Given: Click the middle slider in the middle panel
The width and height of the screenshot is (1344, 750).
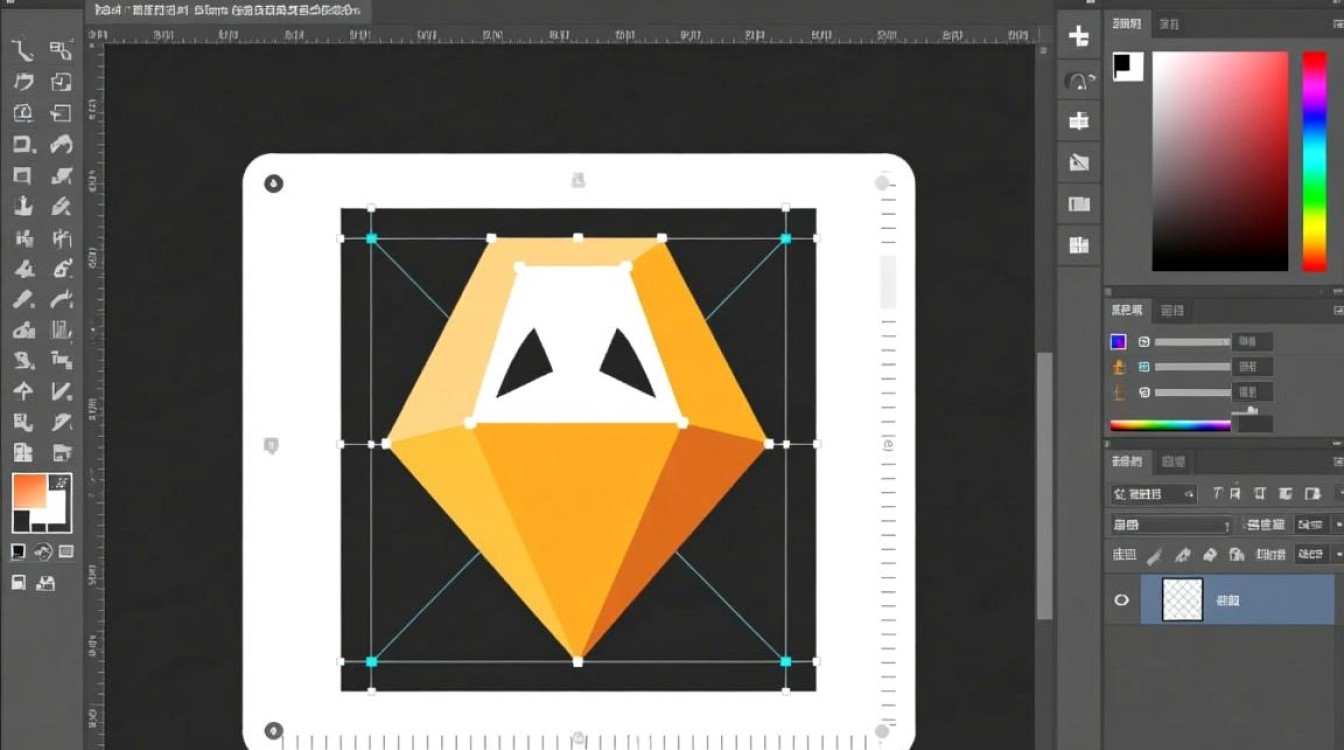Looking at the screenshot, I should pos(1192,367).
